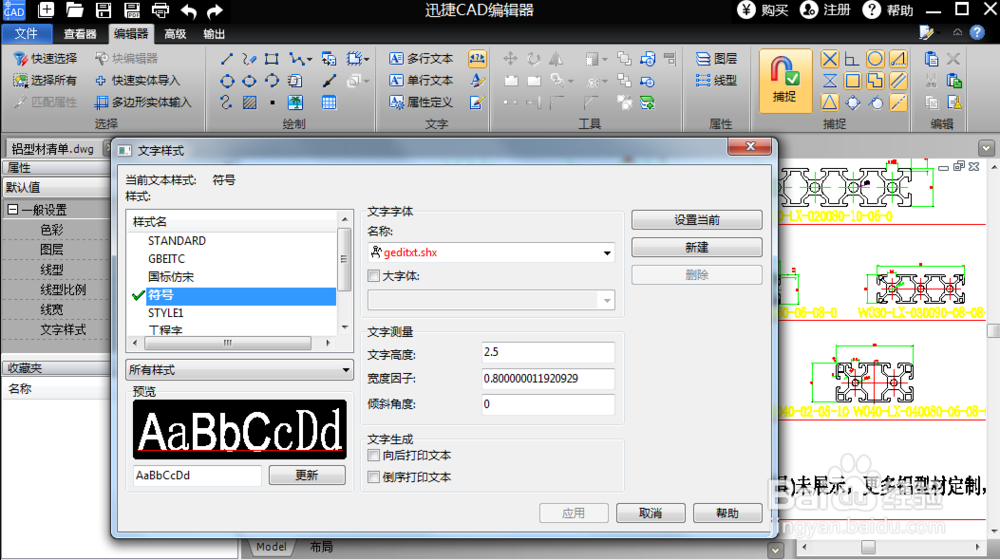The image size is (1000, 560).
Task: Insert a table with the grid icon
Action: click(329, 102)
